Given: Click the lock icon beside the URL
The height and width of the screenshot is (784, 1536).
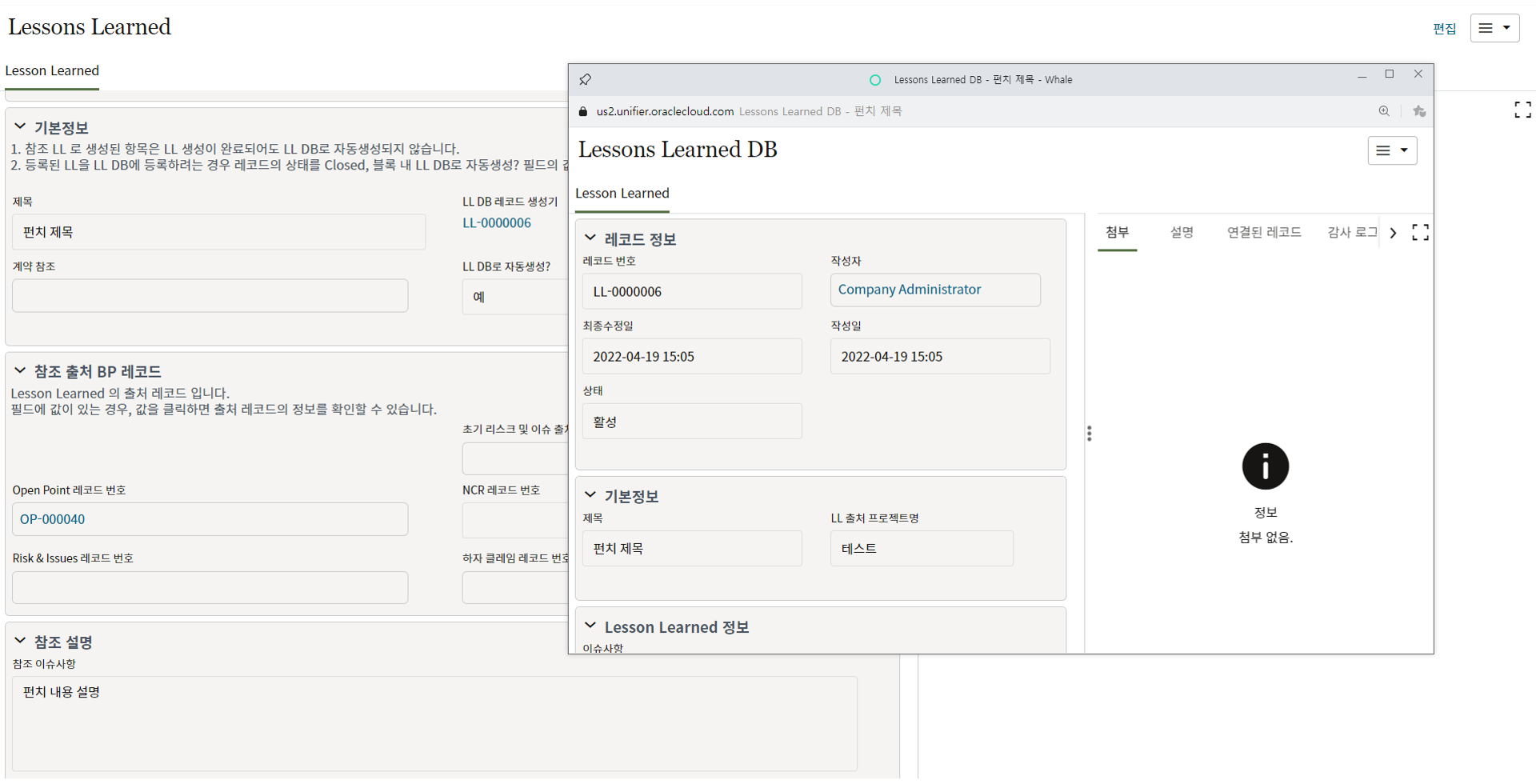Looking at the screenshot, I should coord(583,111).
